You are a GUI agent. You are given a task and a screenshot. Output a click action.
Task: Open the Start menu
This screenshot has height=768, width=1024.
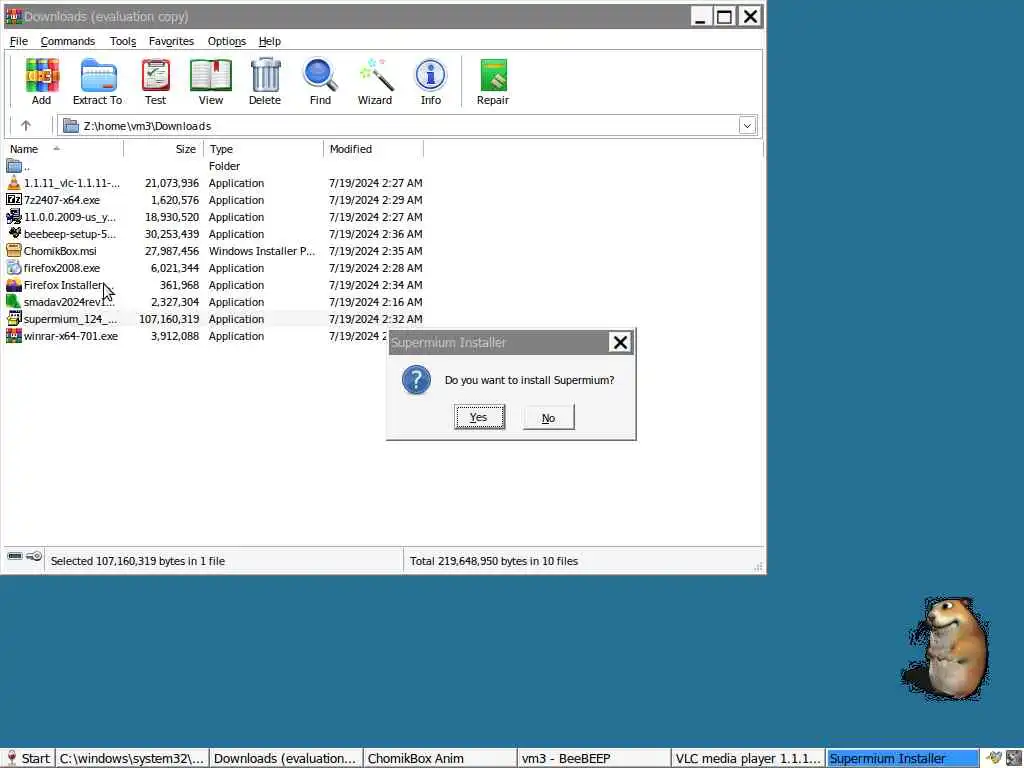(x=28, y=758)
